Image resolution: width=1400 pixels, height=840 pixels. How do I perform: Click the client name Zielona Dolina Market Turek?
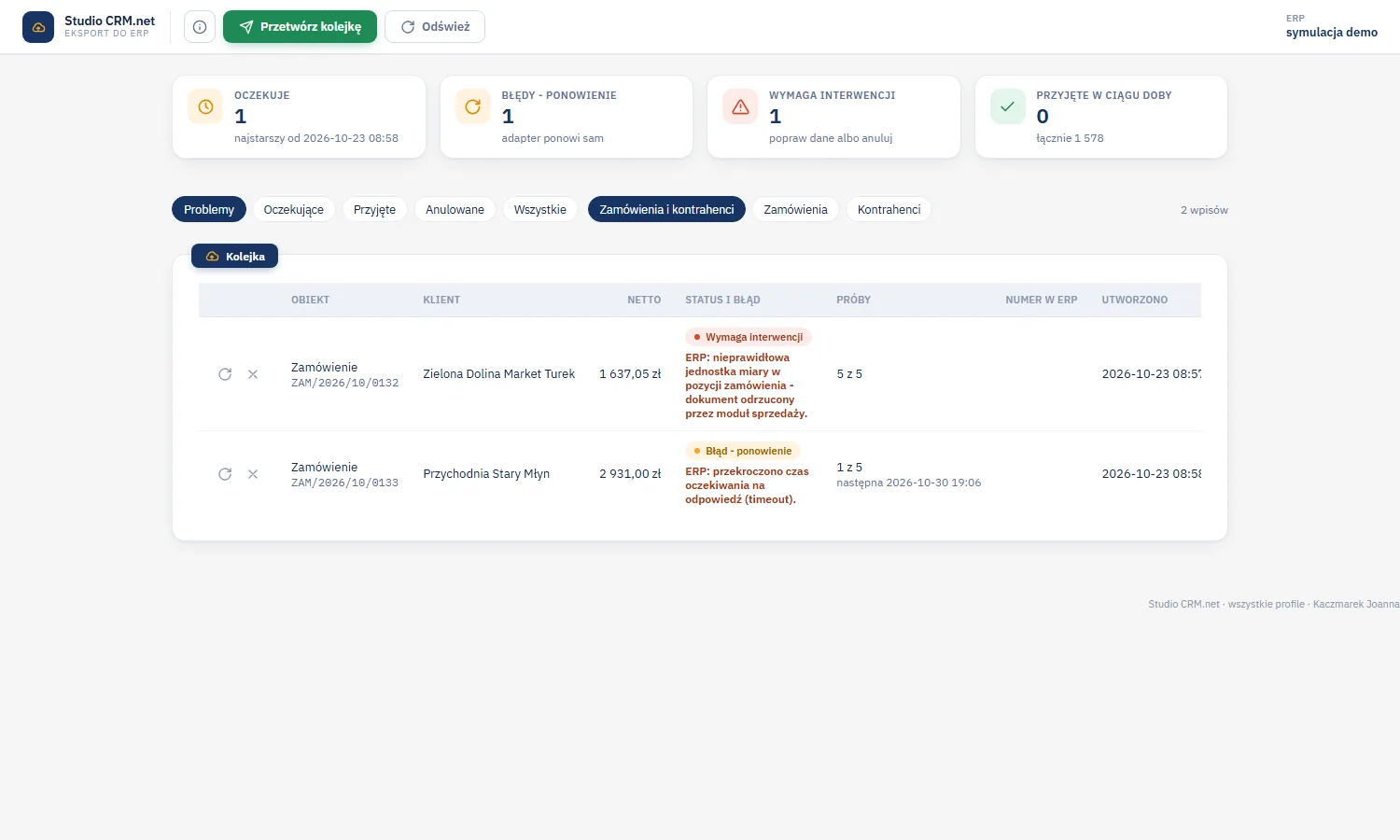coord(498,374)
